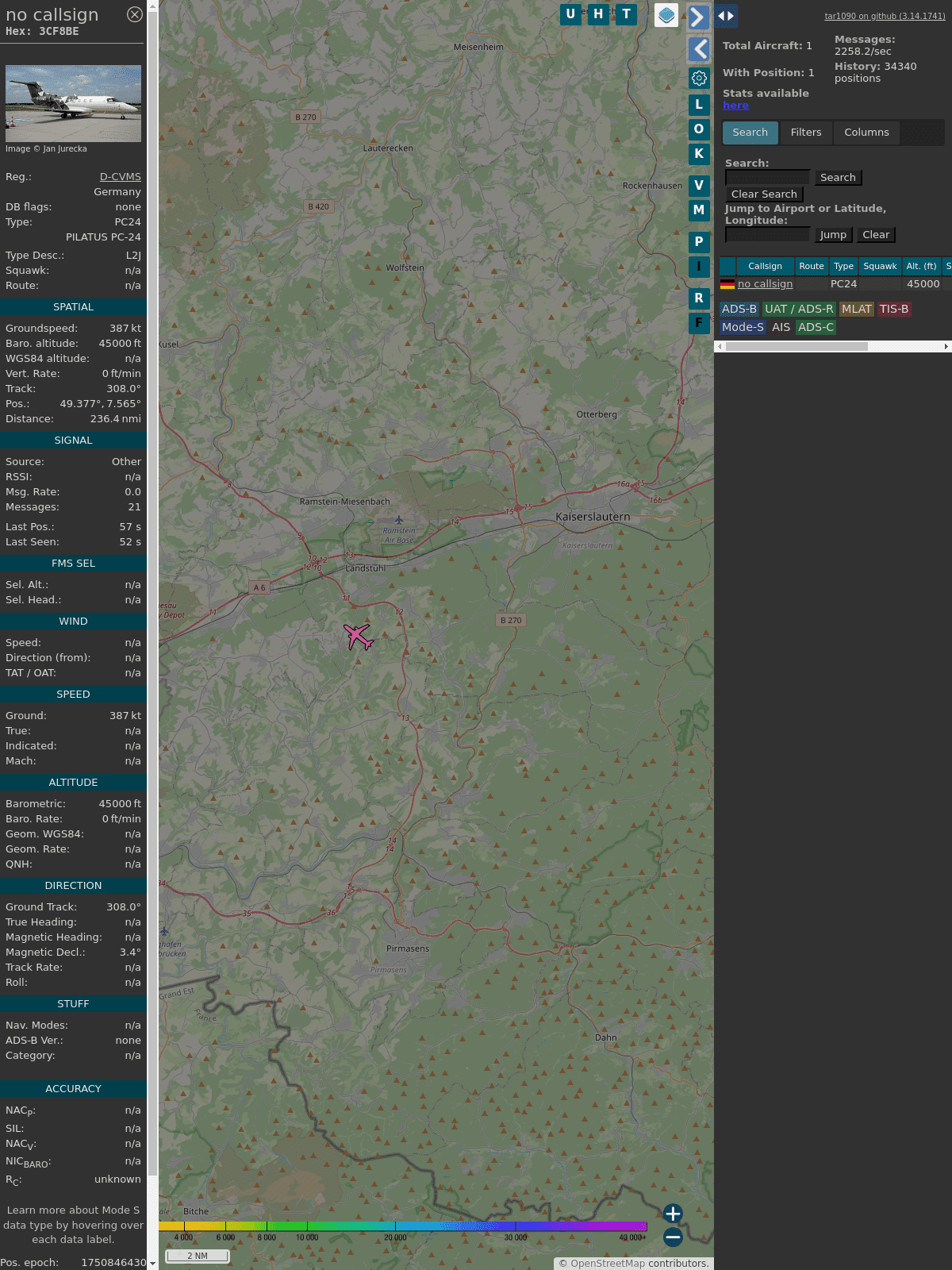Toggle the MLAT source legend
This screenshot has height=1270, width=952.
coord(856,310)
